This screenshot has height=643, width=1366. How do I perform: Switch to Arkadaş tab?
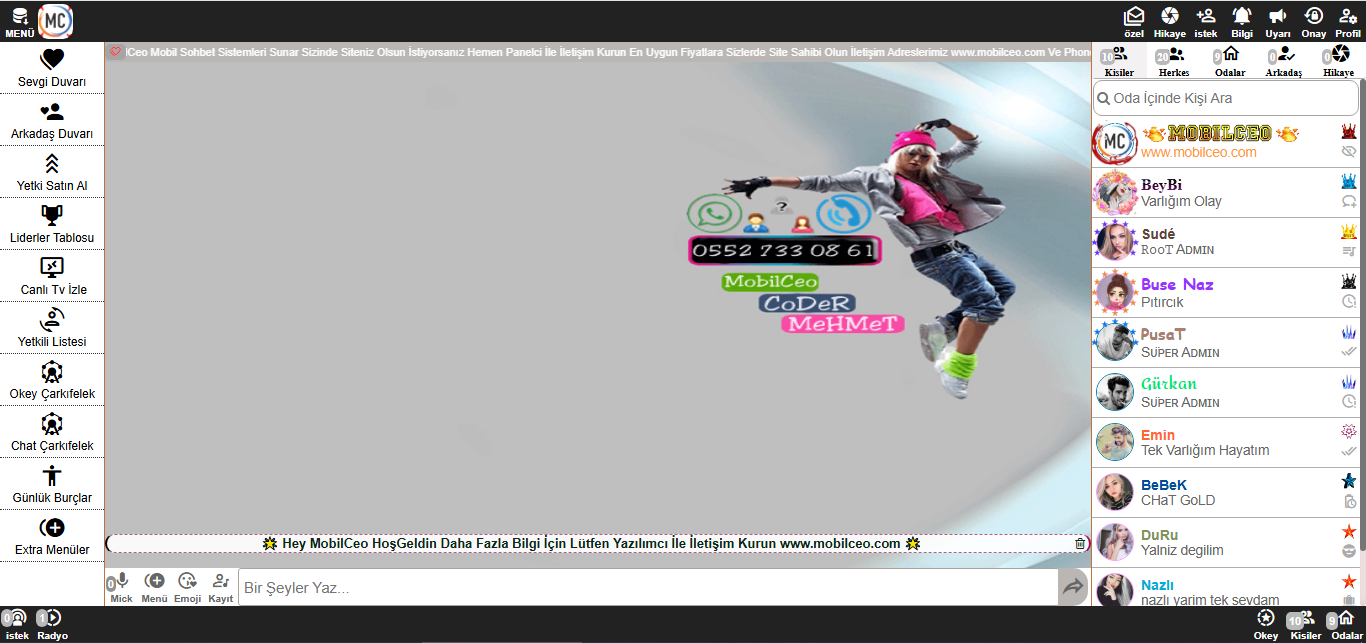pyautogui.click(x=1283, y=61)
